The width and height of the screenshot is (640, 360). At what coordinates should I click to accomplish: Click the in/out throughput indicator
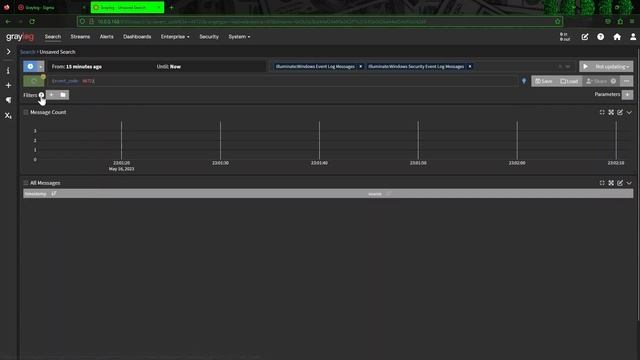point(565,37)
